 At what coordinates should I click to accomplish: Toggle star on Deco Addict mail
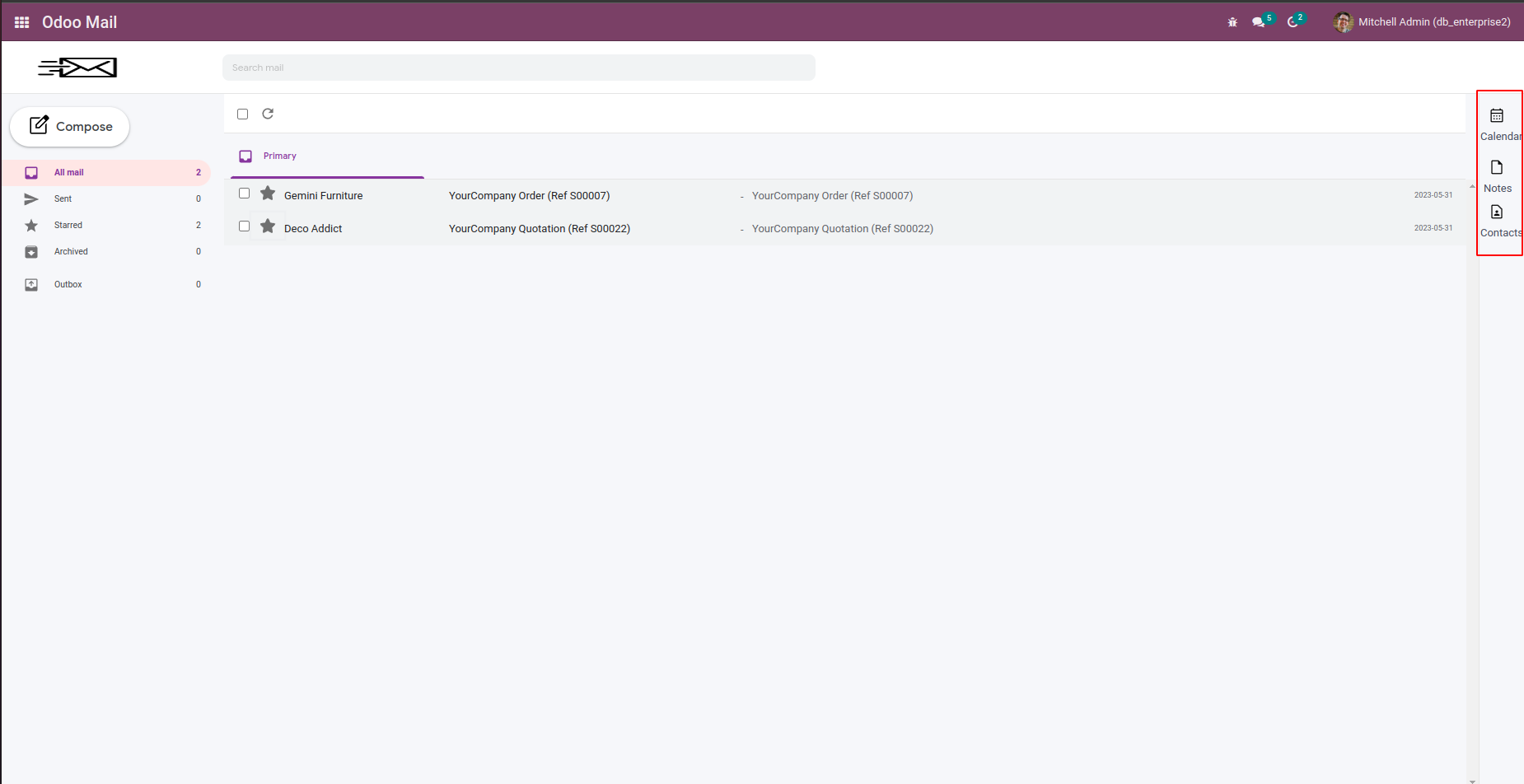click(x=268, y=226)
